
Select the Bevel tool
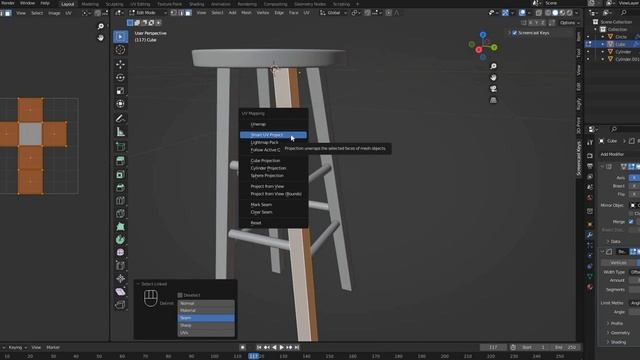120,187
